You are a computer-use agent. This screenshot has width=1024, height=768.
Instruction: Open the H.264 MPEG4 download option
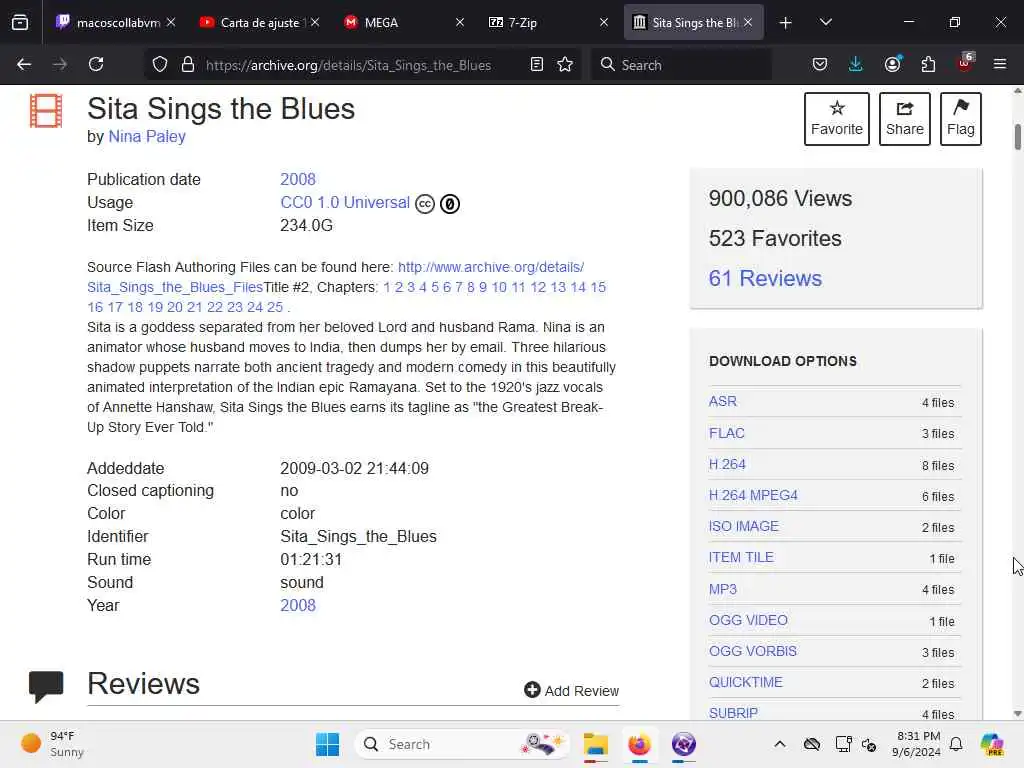coord(753,495)
